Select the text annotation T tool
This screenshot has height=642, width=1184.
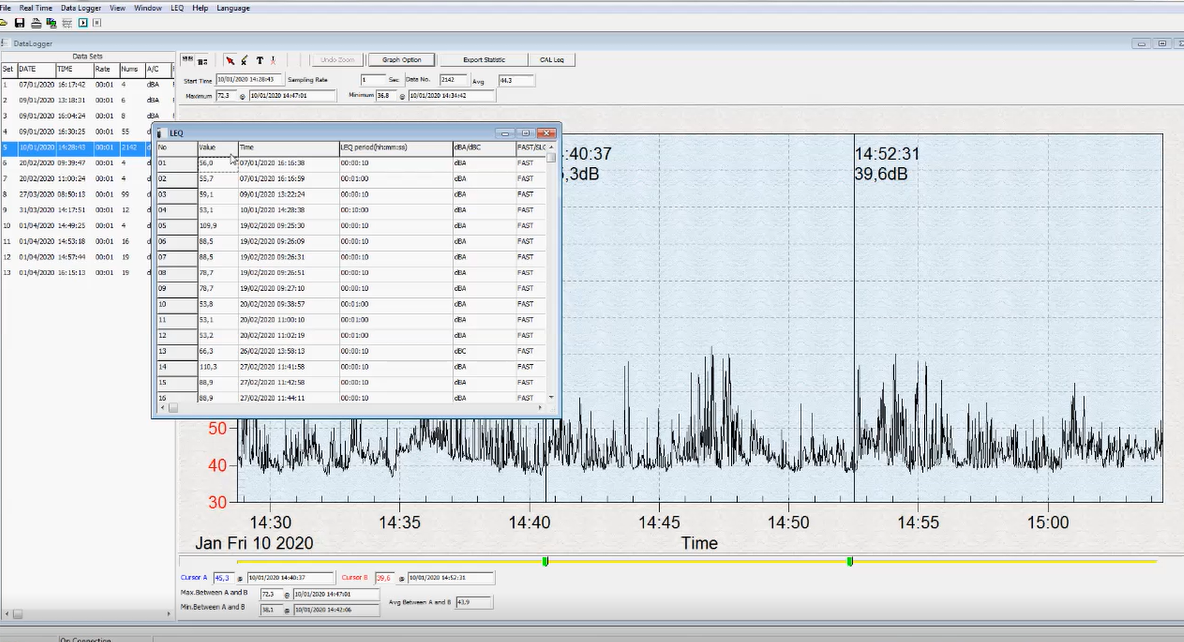point(259,60)
